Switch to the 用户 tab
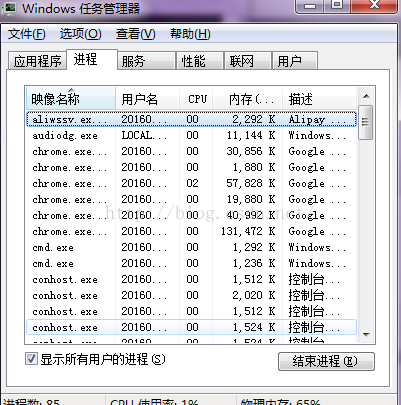The height and width of the screenshot is (405, 401). pyautogui.click(x=295, y=61)
